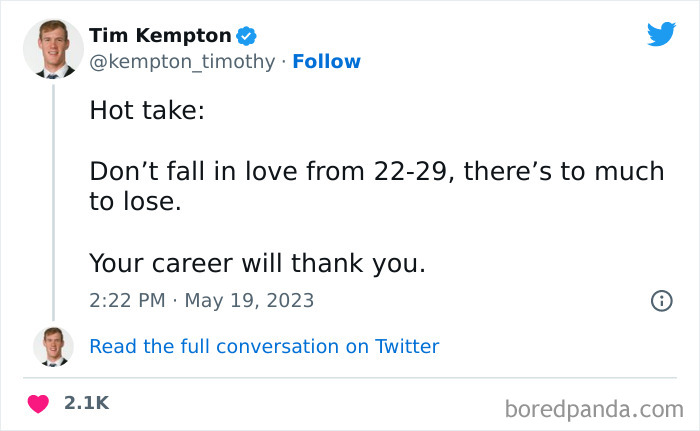Like the tweet with the heart icon
Image resolution: width=700 pixels, height=431 pixels.
point(38,404)
